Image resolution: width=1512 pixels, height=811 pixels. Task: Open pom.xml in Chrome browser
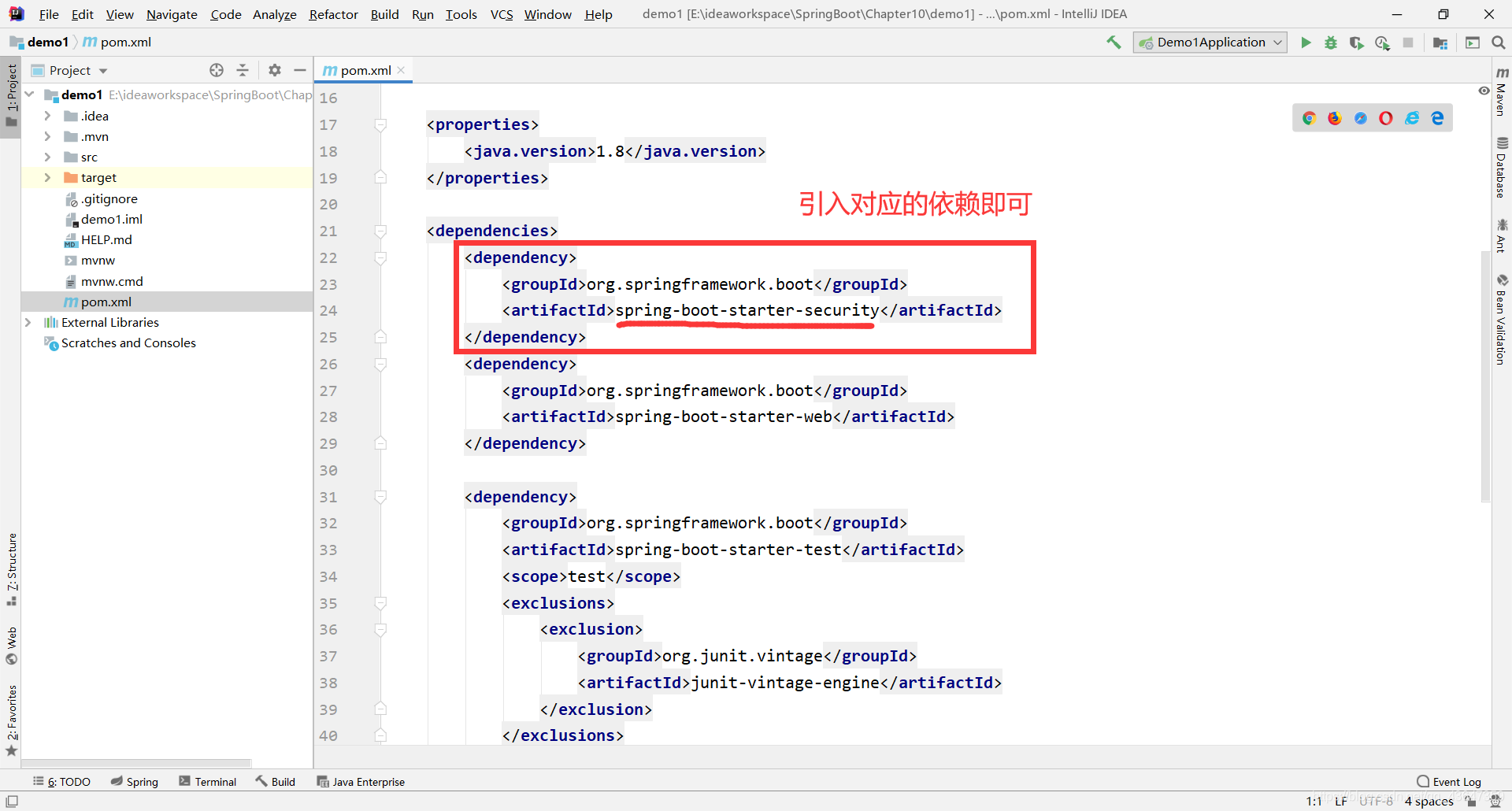point(1309,118)
